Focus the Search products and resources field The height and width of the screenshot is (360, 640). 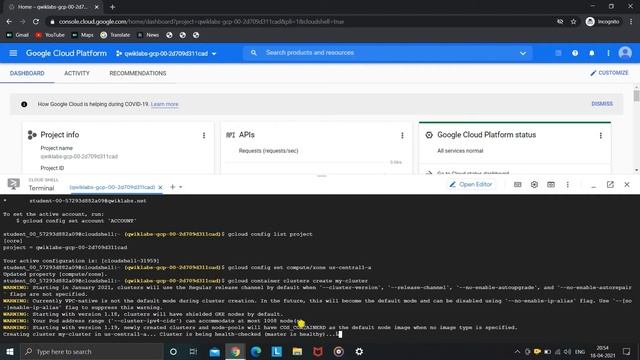tap(388, 53)
